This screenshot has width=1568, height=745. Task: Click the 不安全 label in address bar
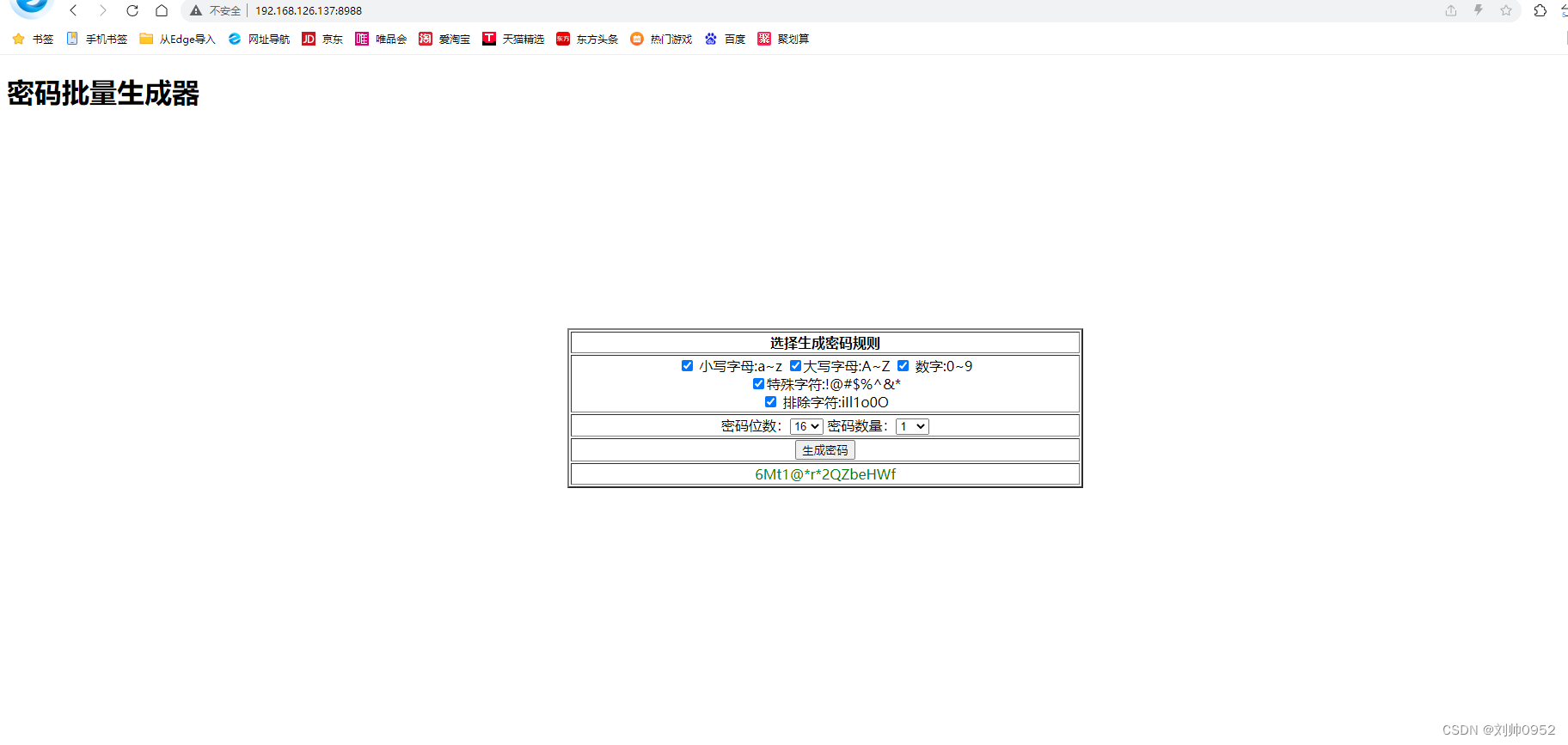(225, 11)
